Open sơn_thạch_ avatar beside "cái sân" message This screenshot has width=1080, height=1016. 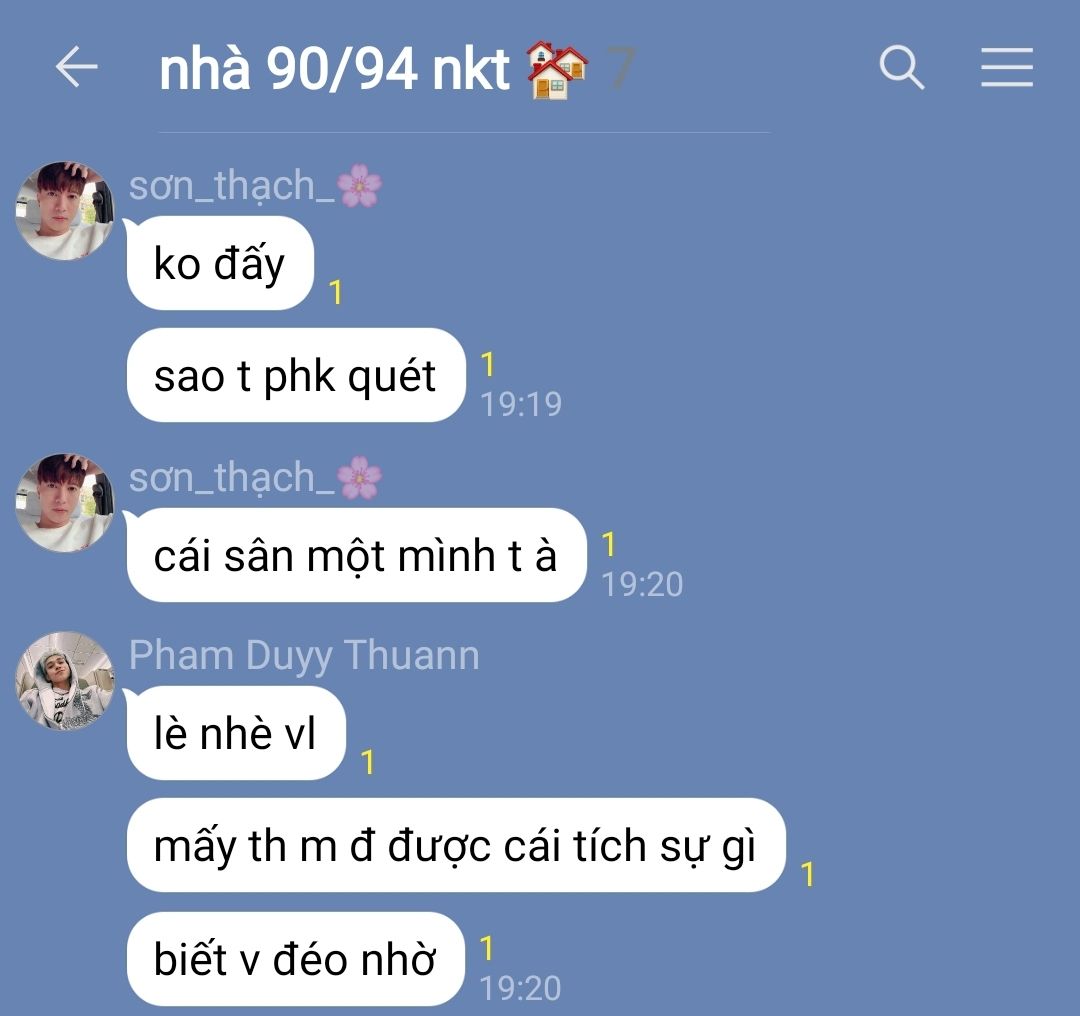click(65, 503)
